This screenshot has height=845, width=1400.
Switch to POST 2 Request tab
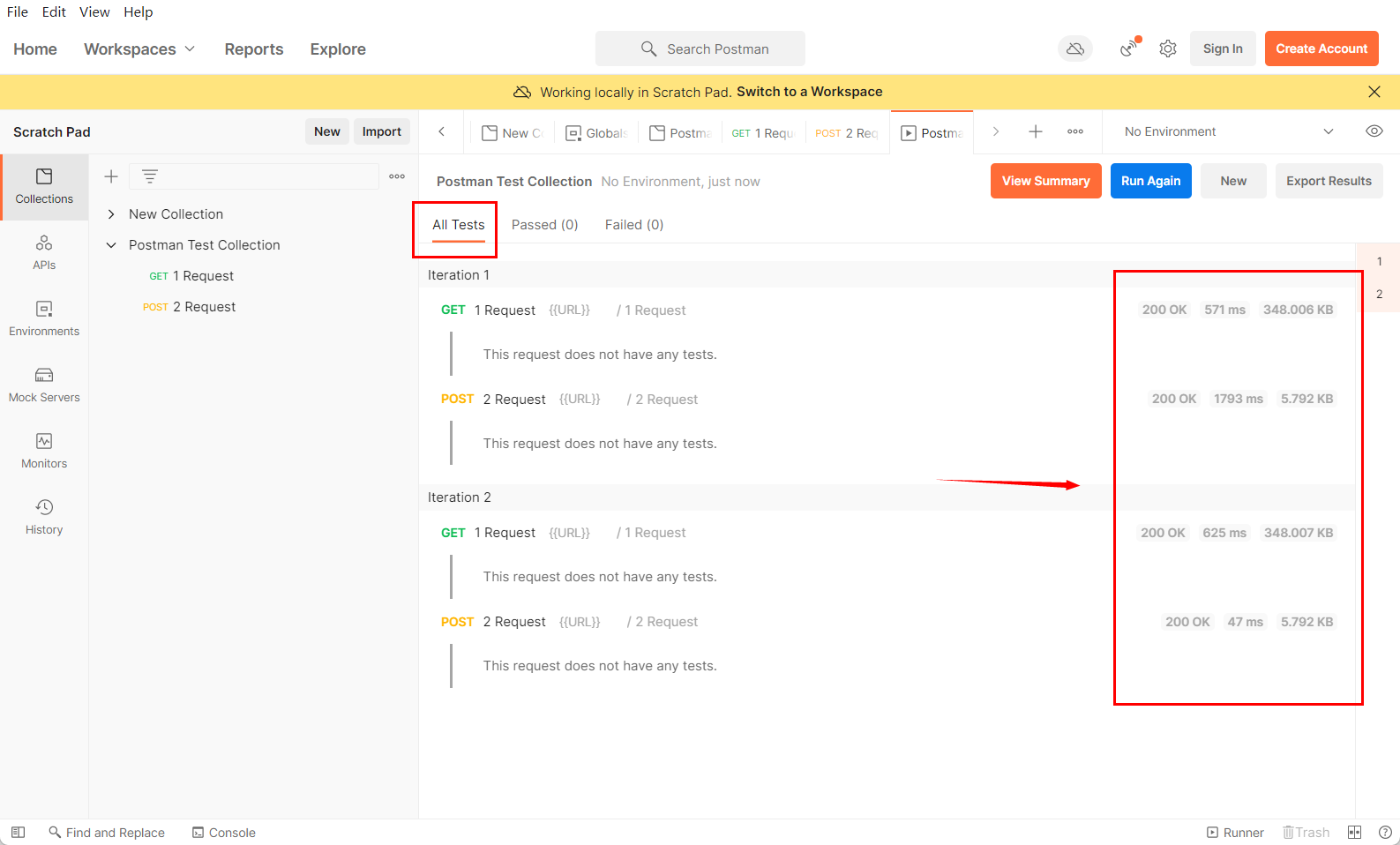[847, 132]
